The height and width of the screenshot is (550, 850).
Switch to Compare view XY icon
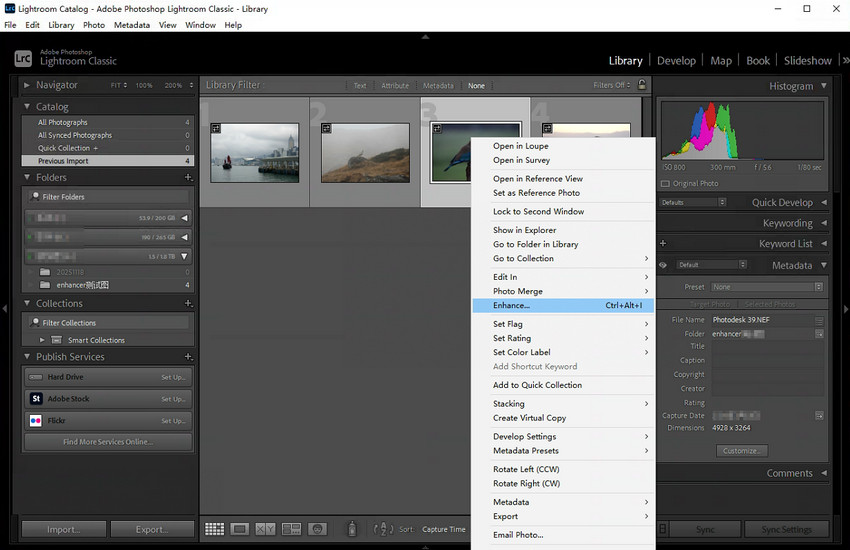(265, 529)
